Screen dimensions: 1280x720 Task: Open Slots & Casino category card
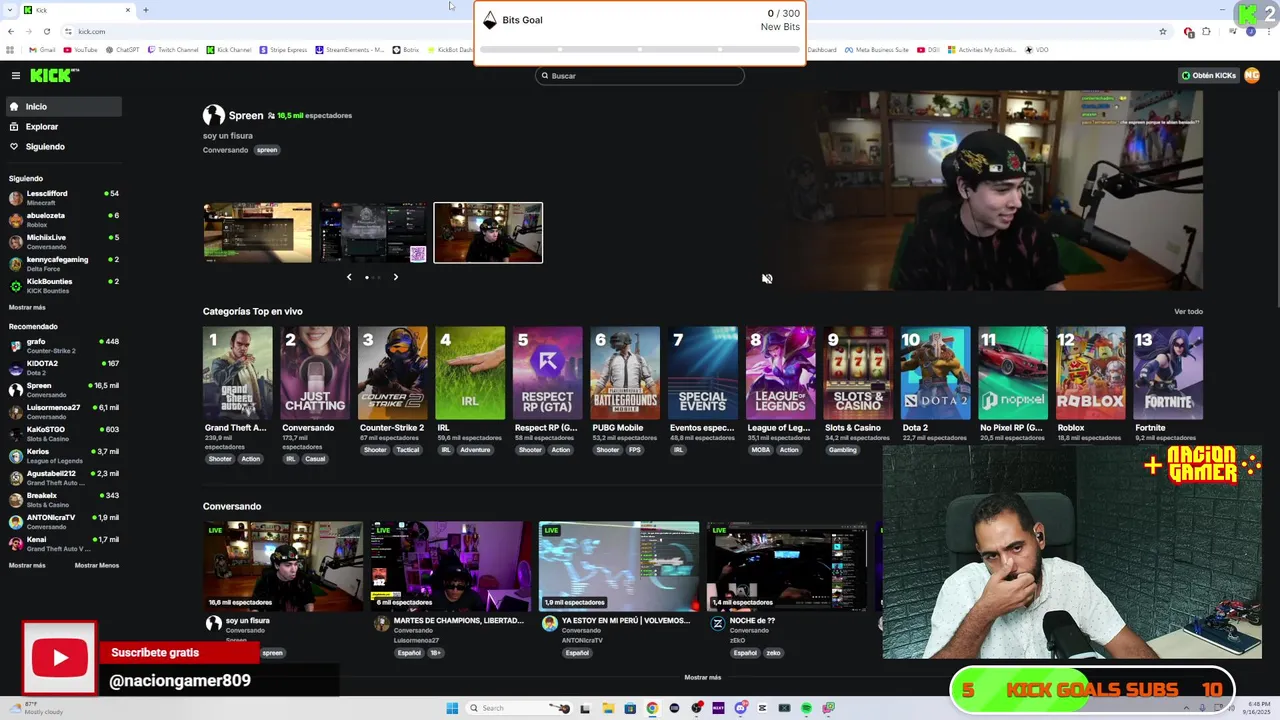[x=857, y=373]
